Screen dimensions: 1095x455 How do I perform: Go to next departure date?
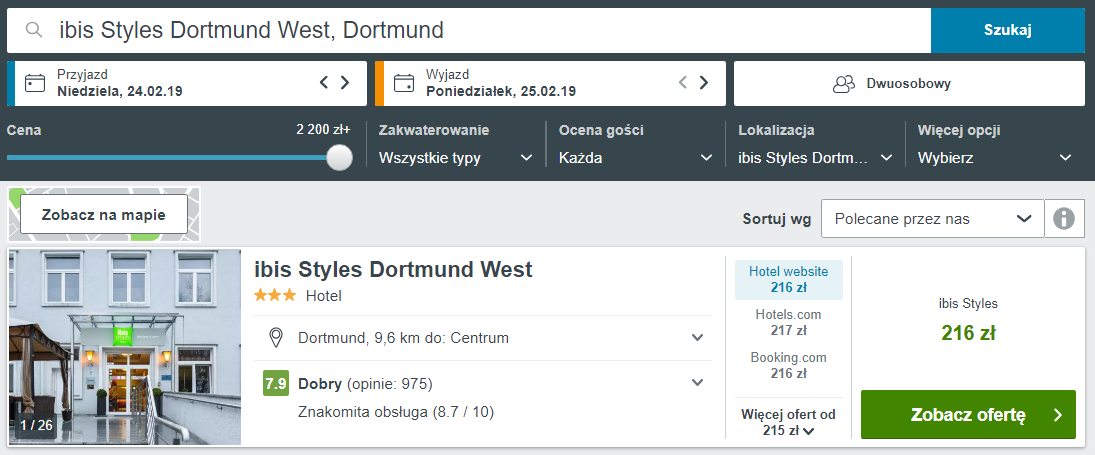pos(704,82)
